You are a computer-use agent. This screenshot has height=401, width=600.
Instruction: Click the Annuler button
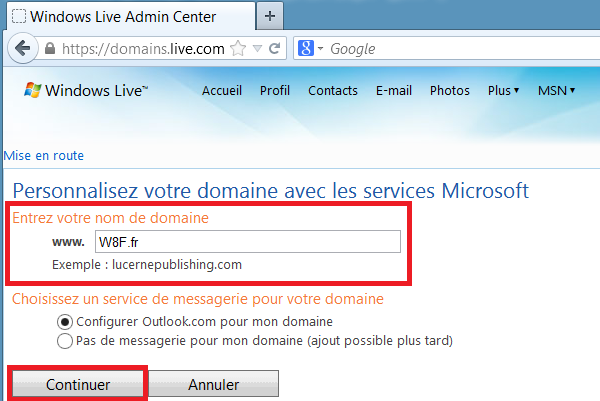214,384
